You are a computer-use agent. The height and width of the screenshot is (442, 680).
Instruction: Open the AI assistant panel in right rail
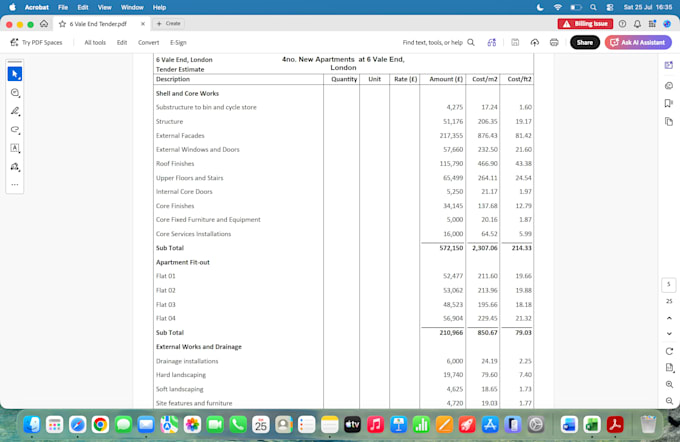click(669, 65)
